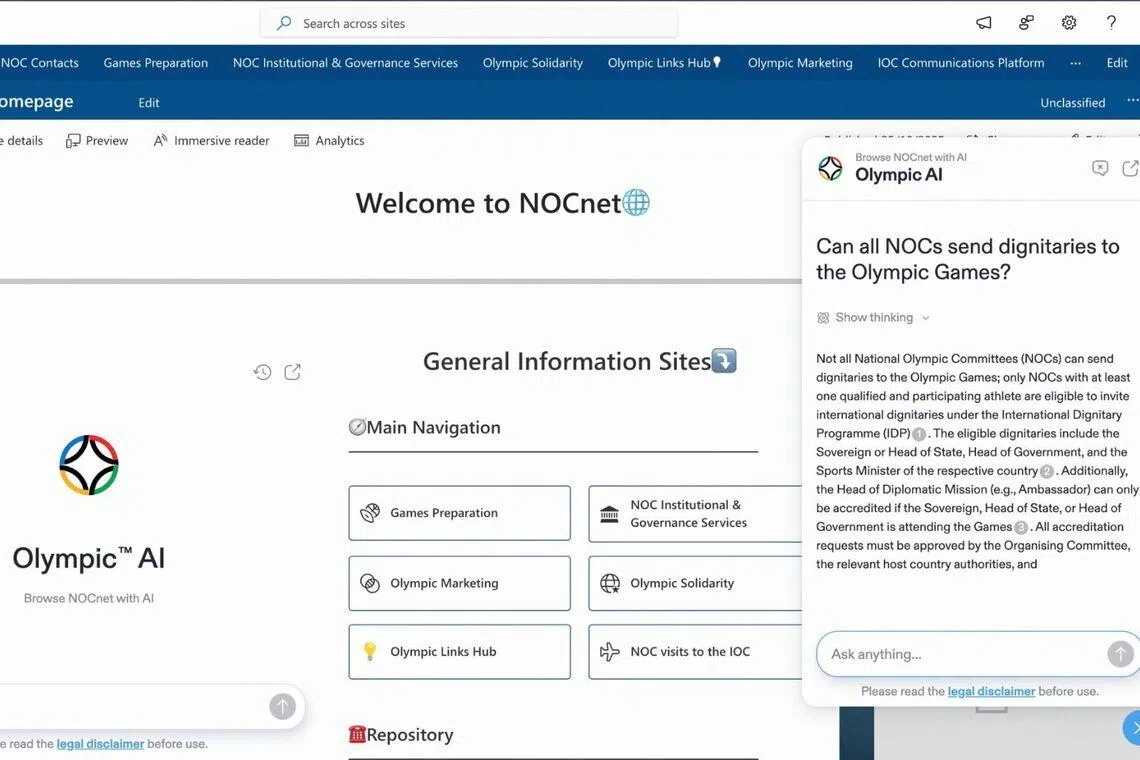Image resolution: width=1140 pixels, height=760 pixels.
Task: Open the help question mark icon
Action: pyautogui.click(x=1110, y=22)
